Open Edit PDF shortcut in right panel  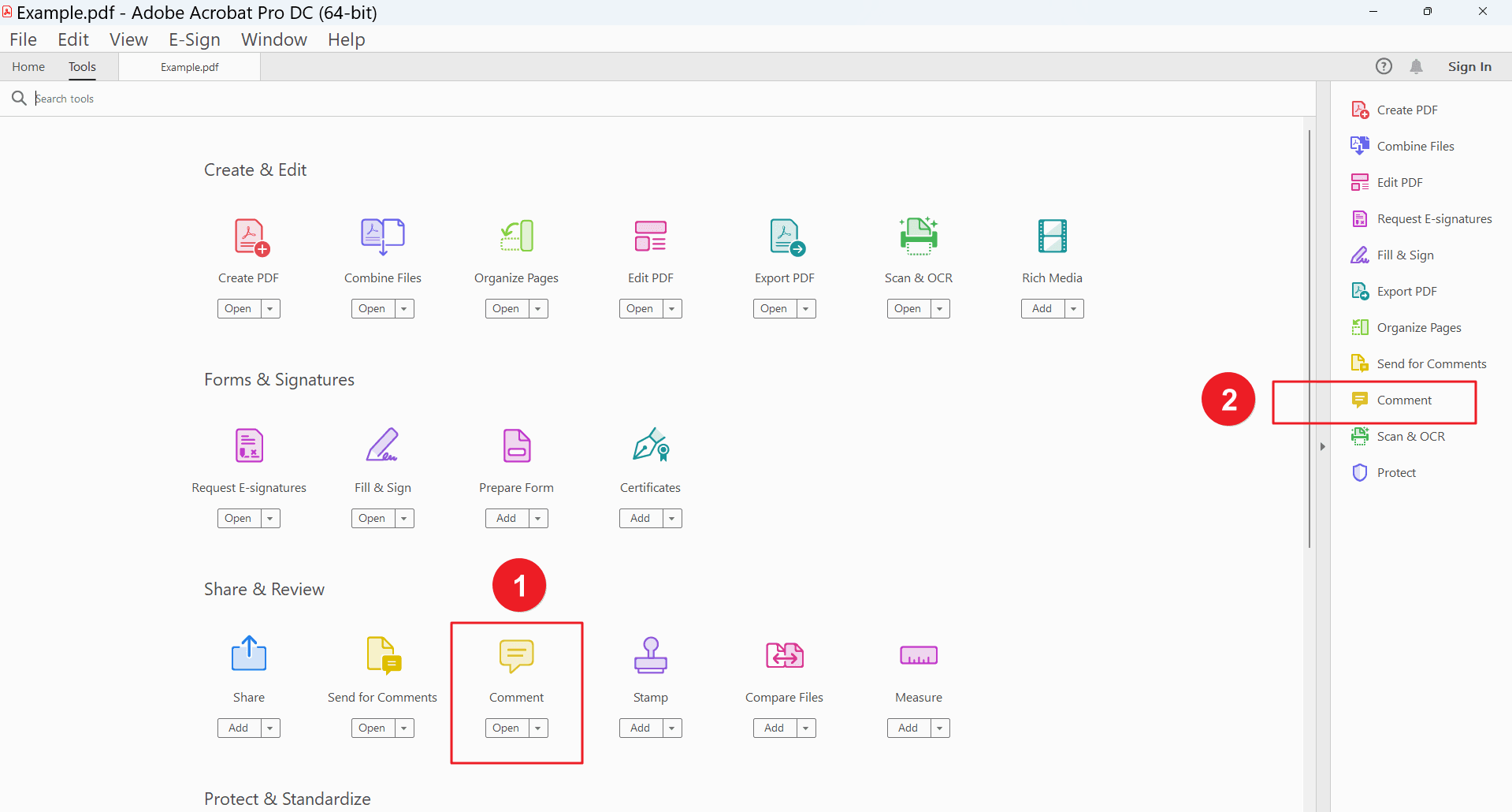coord(1388,182)
